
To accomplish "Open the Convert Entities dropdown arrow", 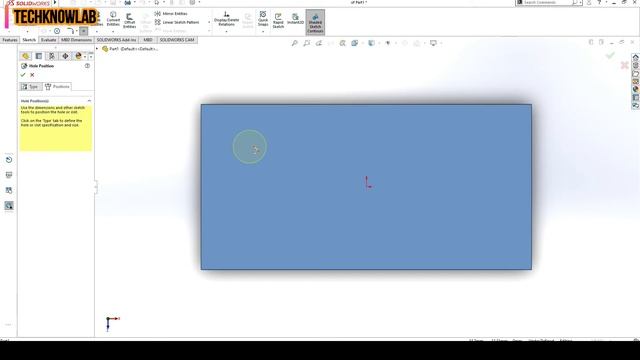I will (x=113, y=30).
